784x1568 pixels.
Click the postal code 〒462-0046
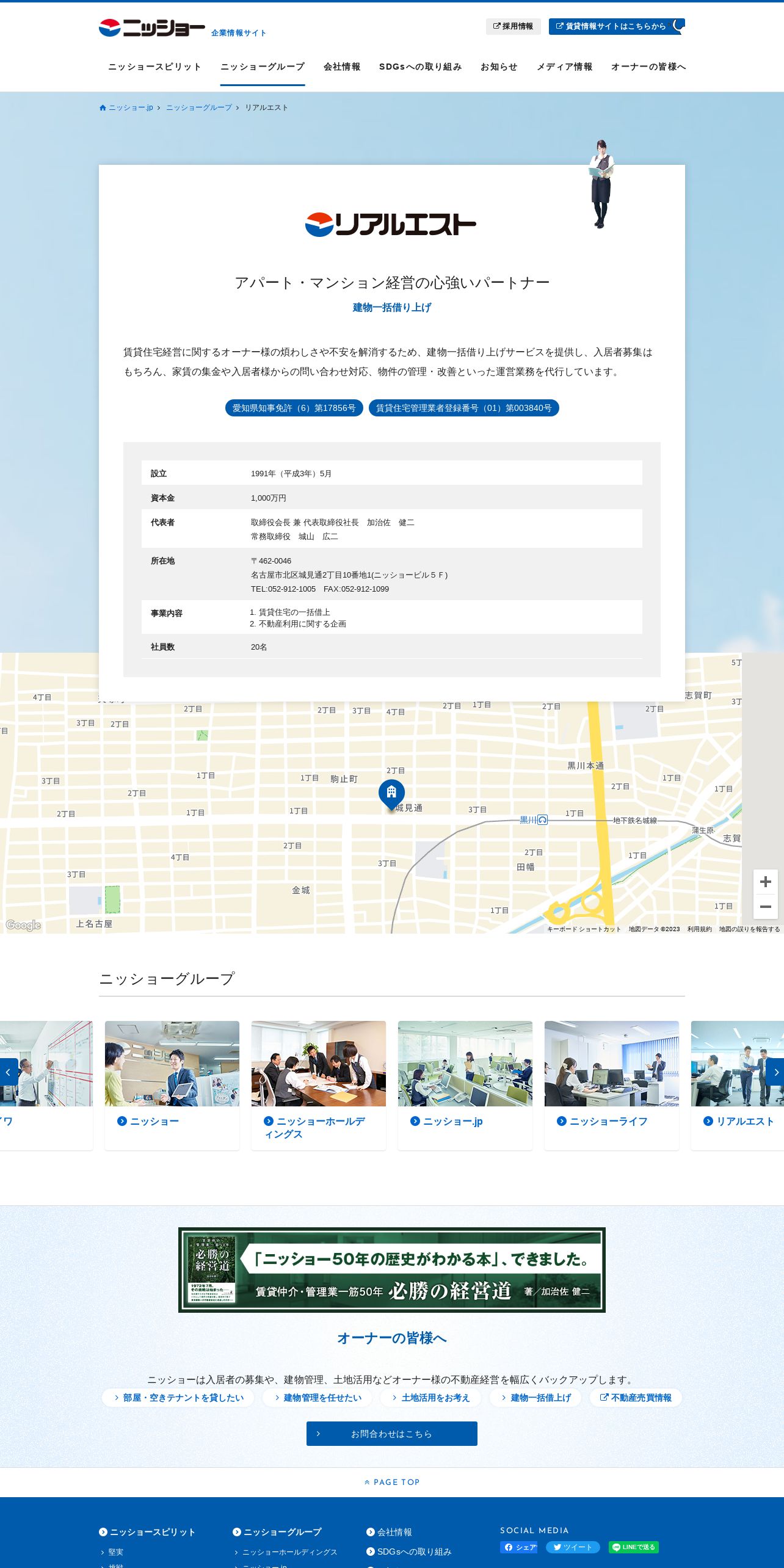[x=271, y=561]
